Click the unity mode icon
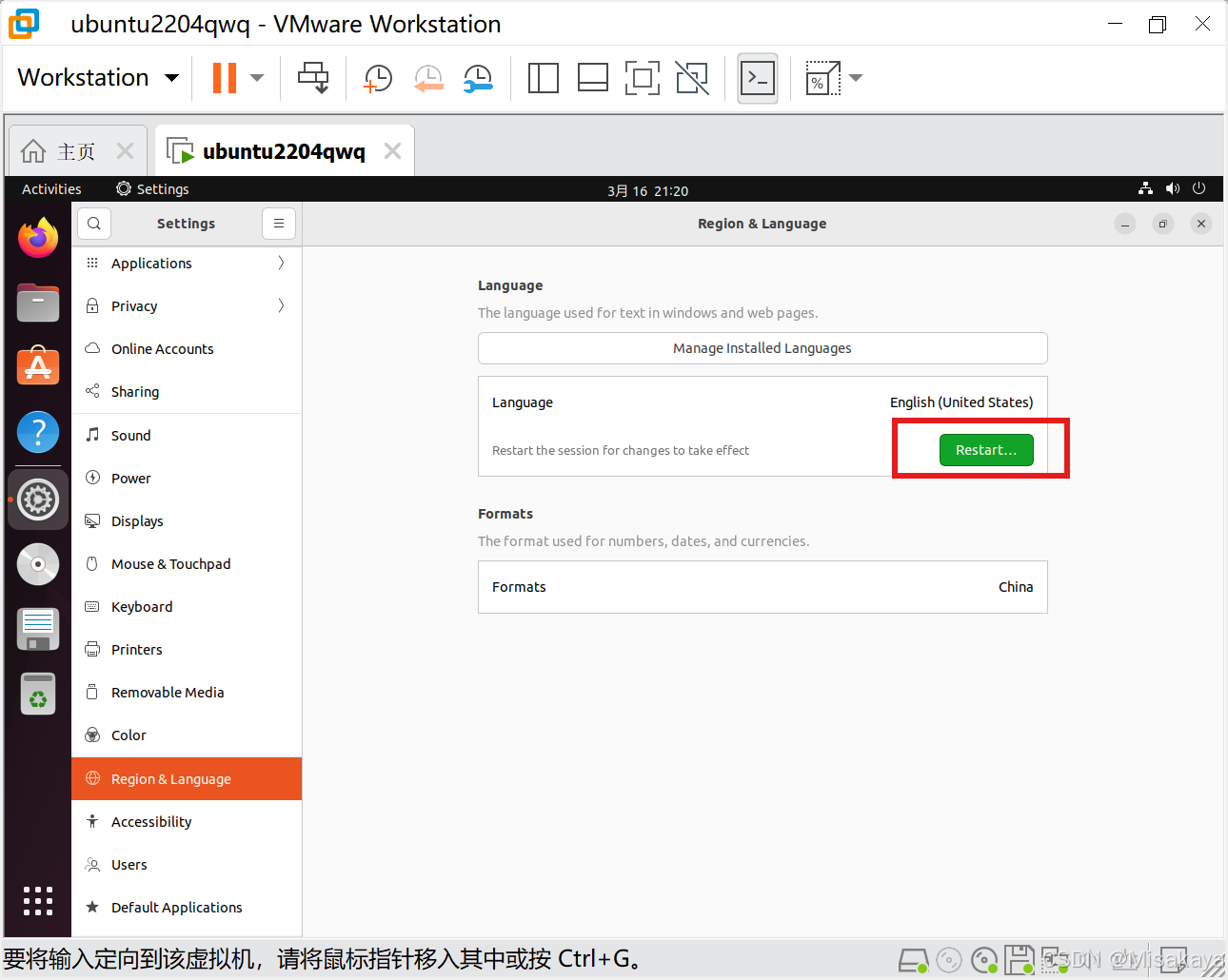 [692, 78]
